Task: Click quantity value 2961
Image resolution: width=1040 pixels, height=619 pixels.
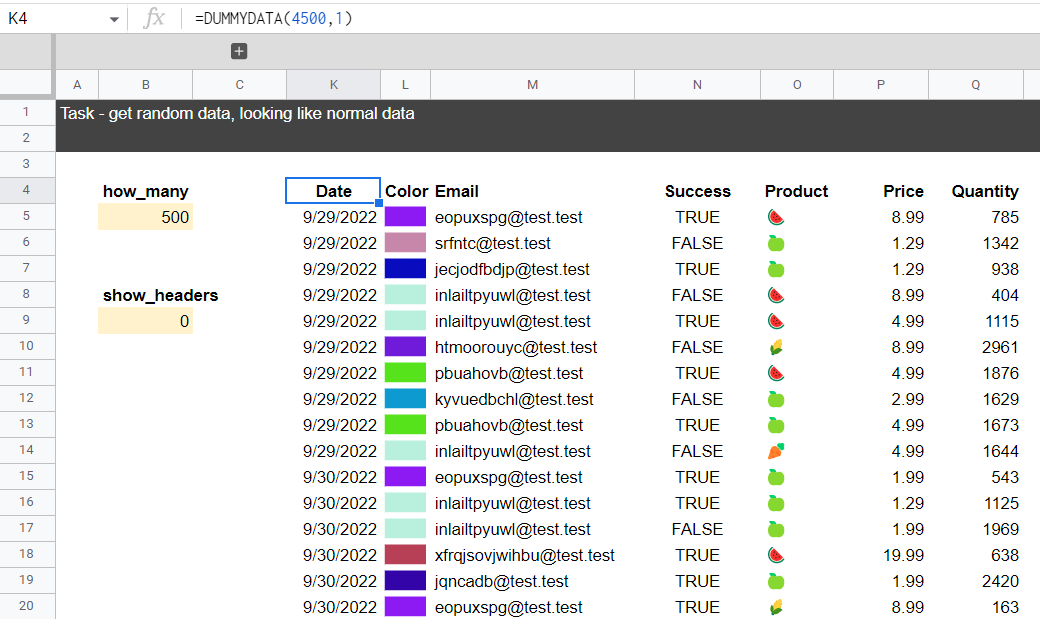Action: pos(1000,347)
